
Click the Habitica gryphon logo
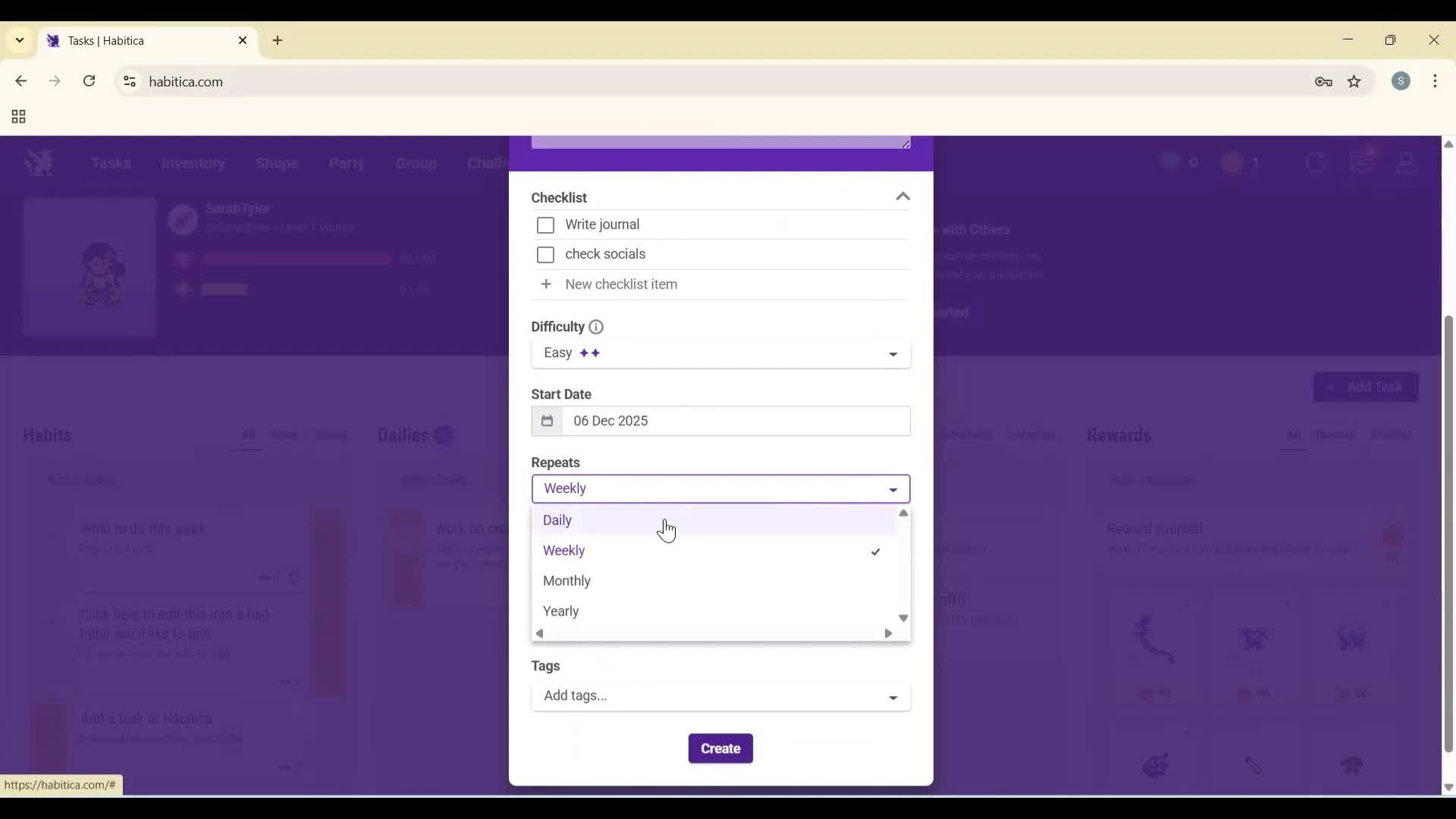(38, 163)
